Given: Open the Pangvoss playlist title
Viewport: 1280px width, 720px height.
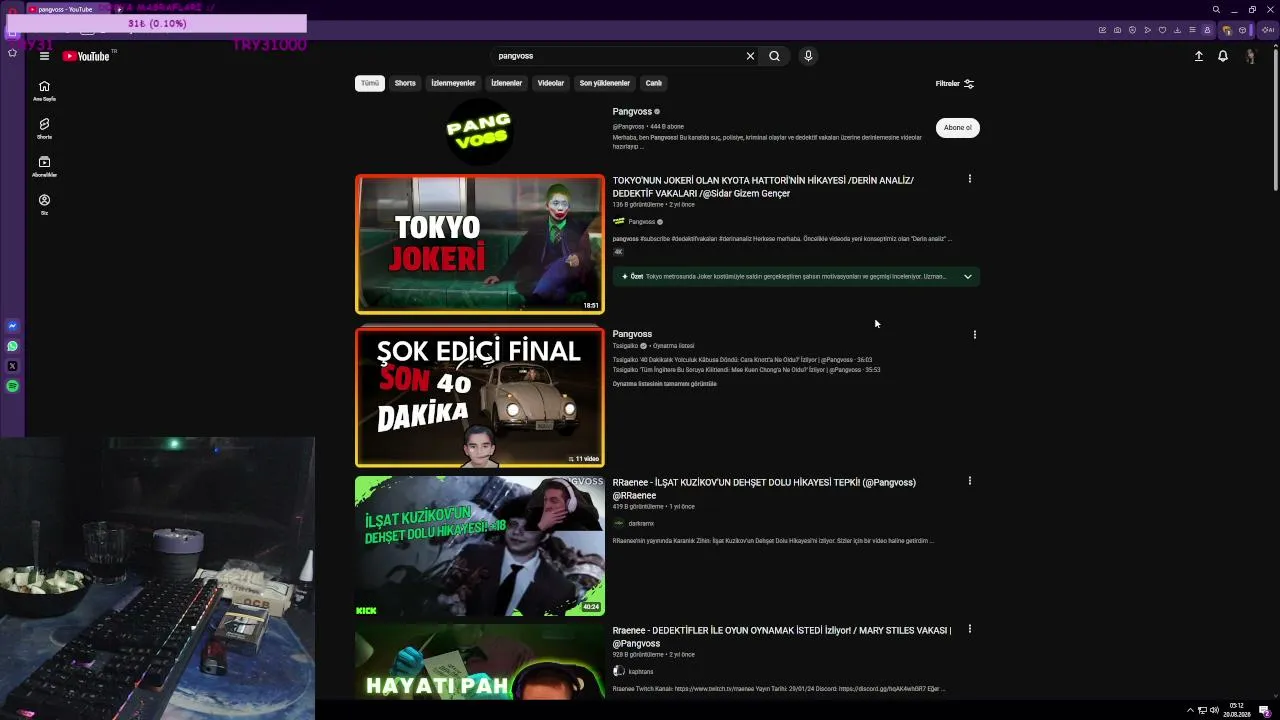Looking at the screenshot, I should click(x=632, y=334).
